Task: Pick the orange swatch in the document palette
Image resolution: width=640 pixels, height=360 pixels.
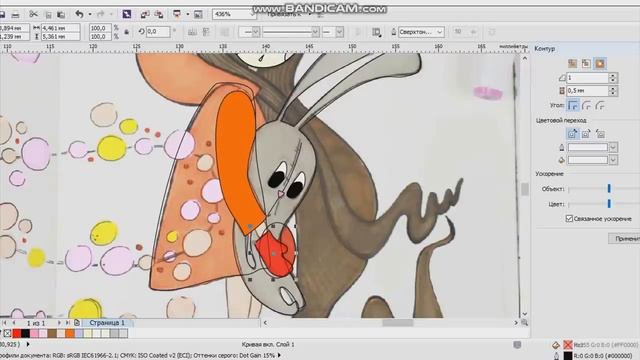Action: (x=70, y=333)
